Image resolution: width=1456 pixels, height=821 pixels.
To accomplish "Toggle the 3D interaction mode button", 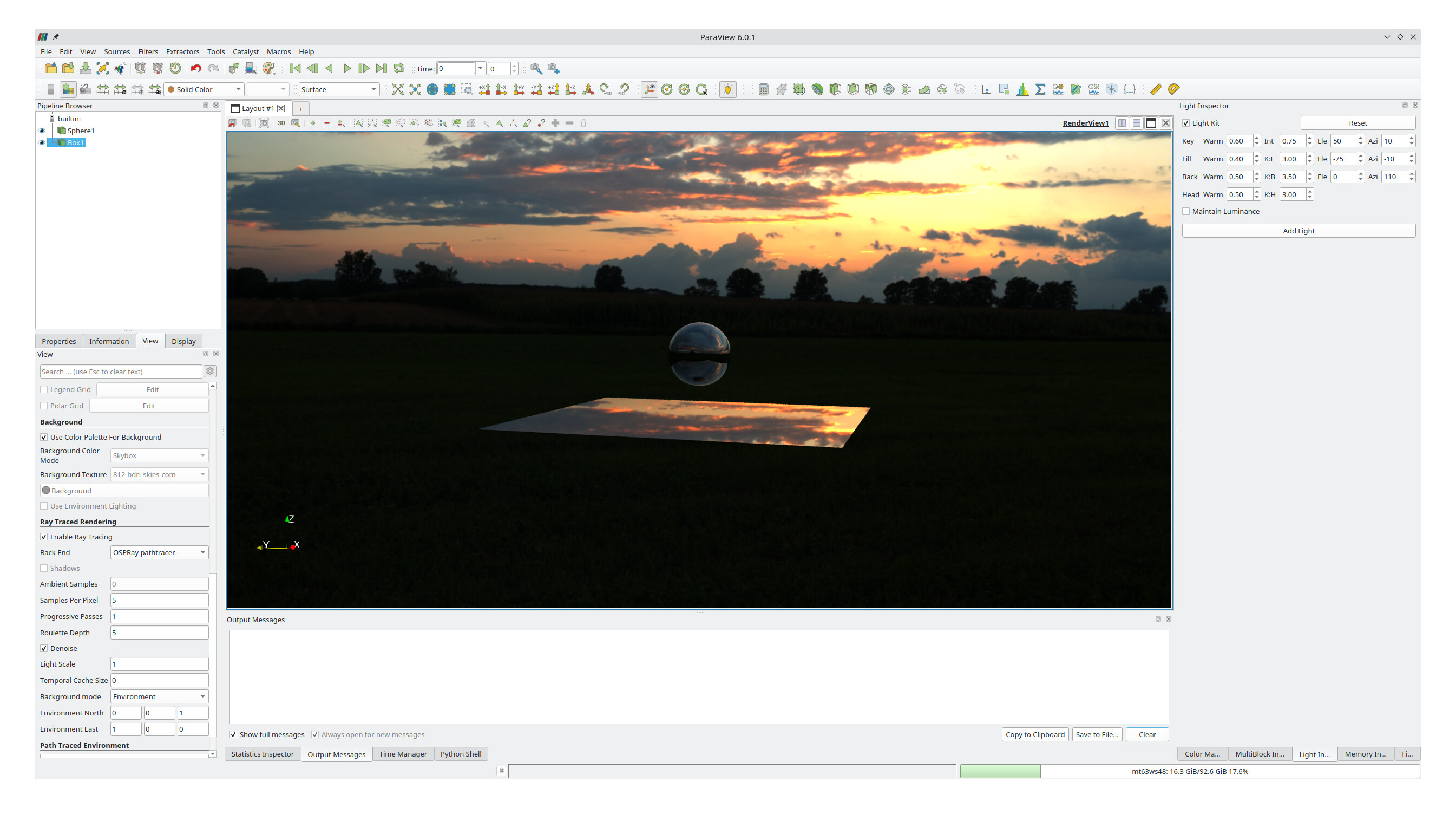I will [281, 123].
